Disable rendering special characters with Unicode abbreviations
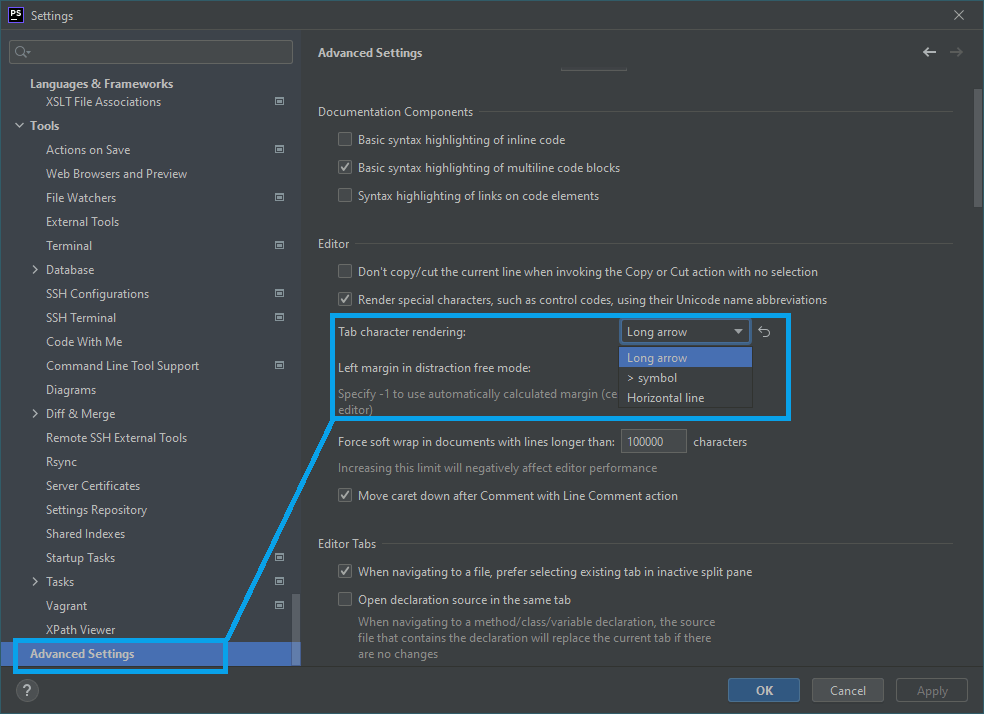984x714 pixels. [x=344, y=299]
